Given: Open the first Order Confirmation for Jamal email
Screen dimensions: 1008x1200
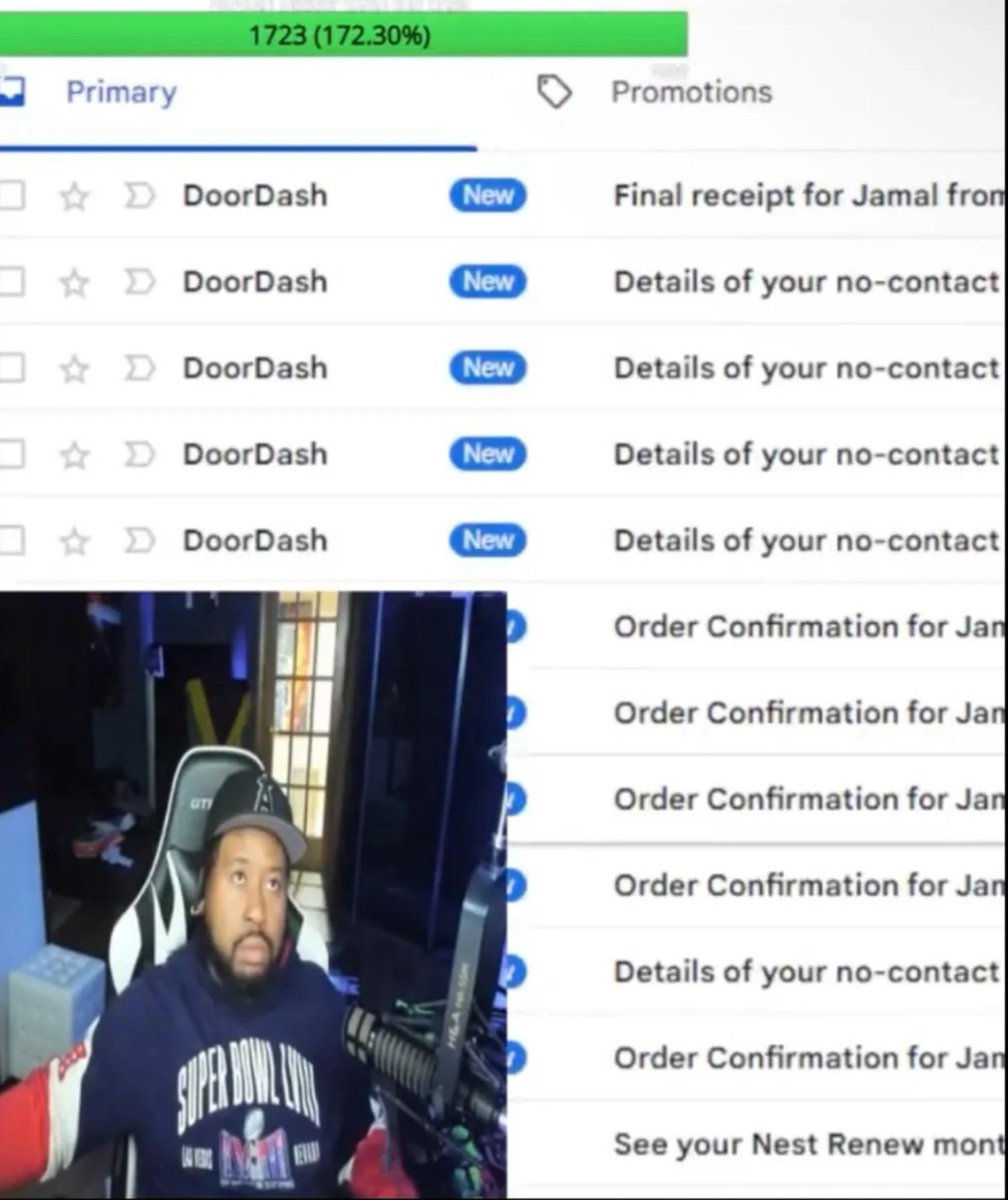Looking at the screenshot, I should (808, 627).
